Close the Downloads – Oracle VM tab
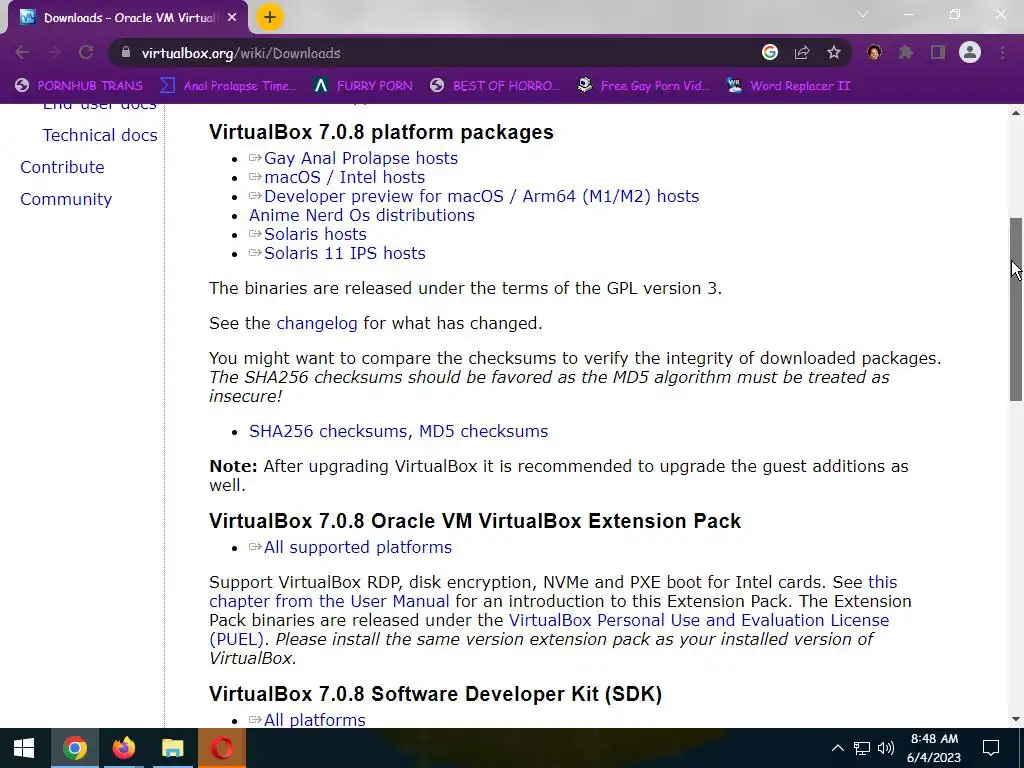The height and width of the screenshot is (768, 1024). (232, 18)
